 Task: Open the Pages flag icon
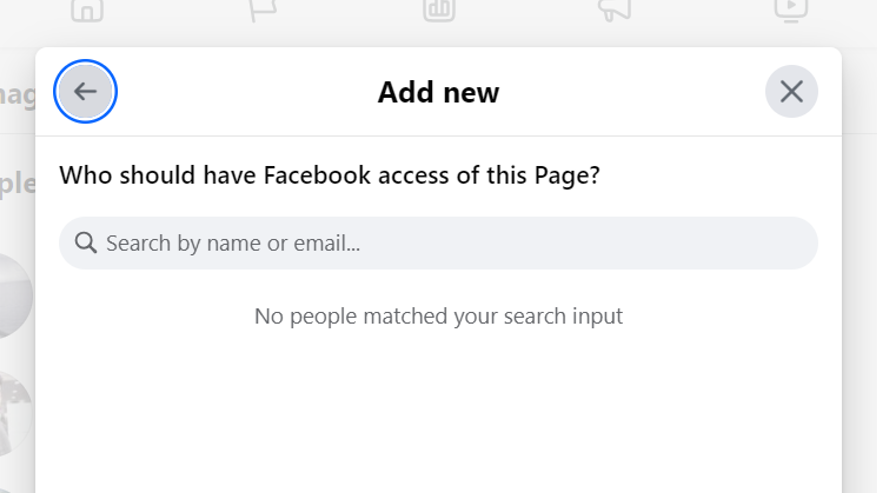(x=263, y=10)
